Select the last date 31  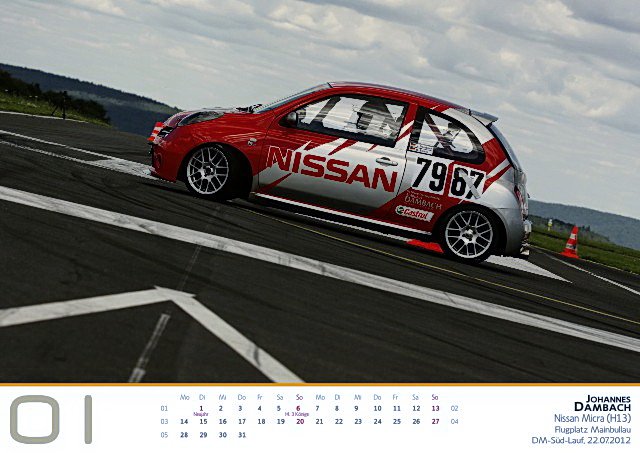click(x=242, y=435)
